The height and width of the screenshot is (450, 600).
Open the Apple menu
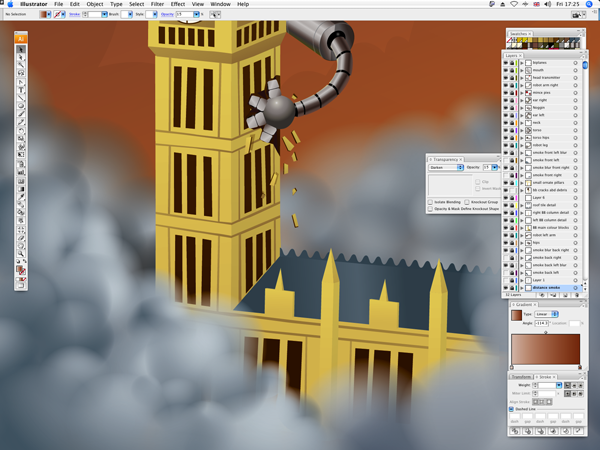pos(10,4)
